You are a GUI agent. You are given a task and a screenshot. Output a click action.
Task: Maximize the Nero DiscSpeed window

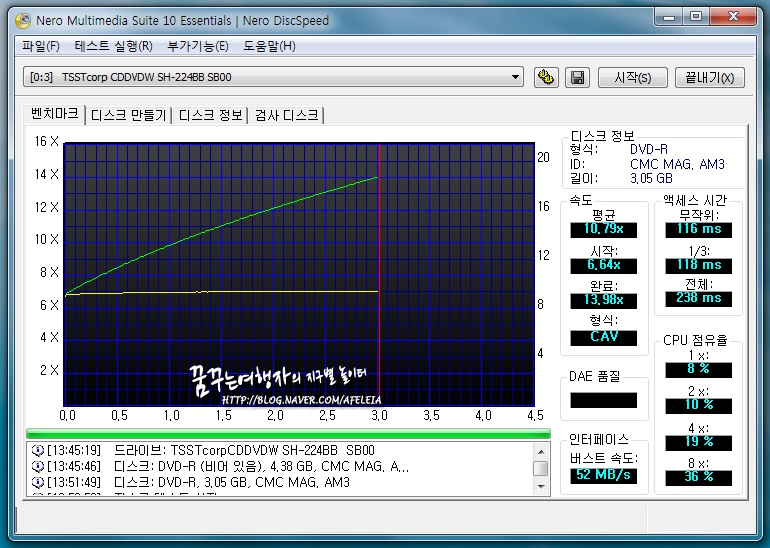(x=695, y=17)
